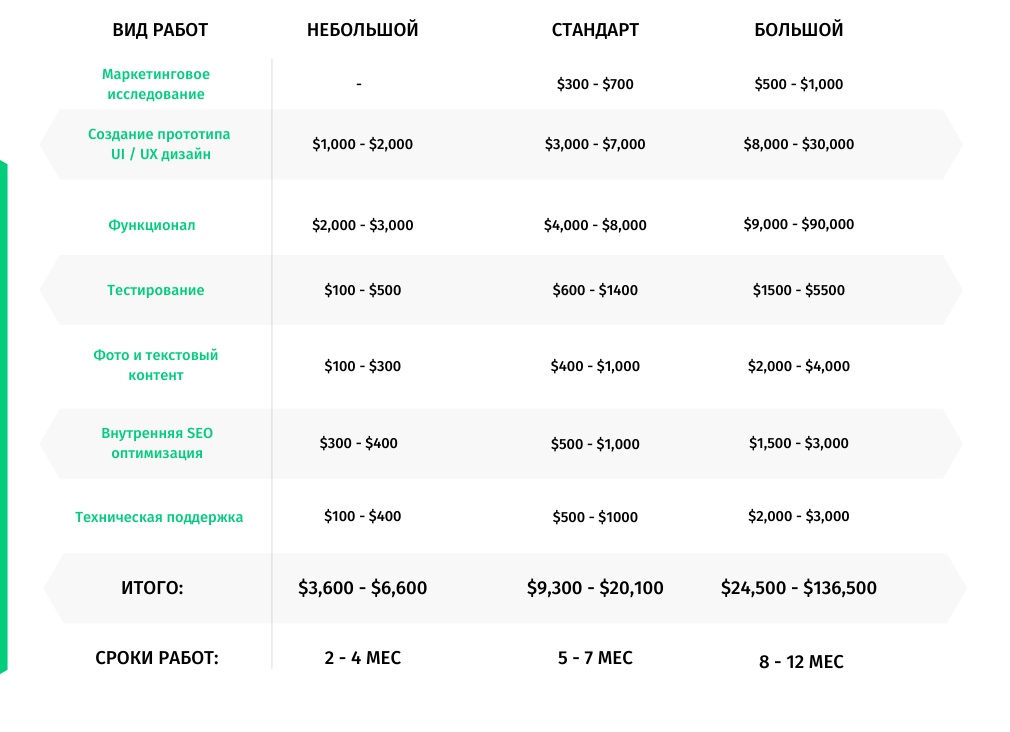Select the $3,600 - $6,600 total price
The width and height of the screenshot is (1010, 732).
(x=362, y=588)
